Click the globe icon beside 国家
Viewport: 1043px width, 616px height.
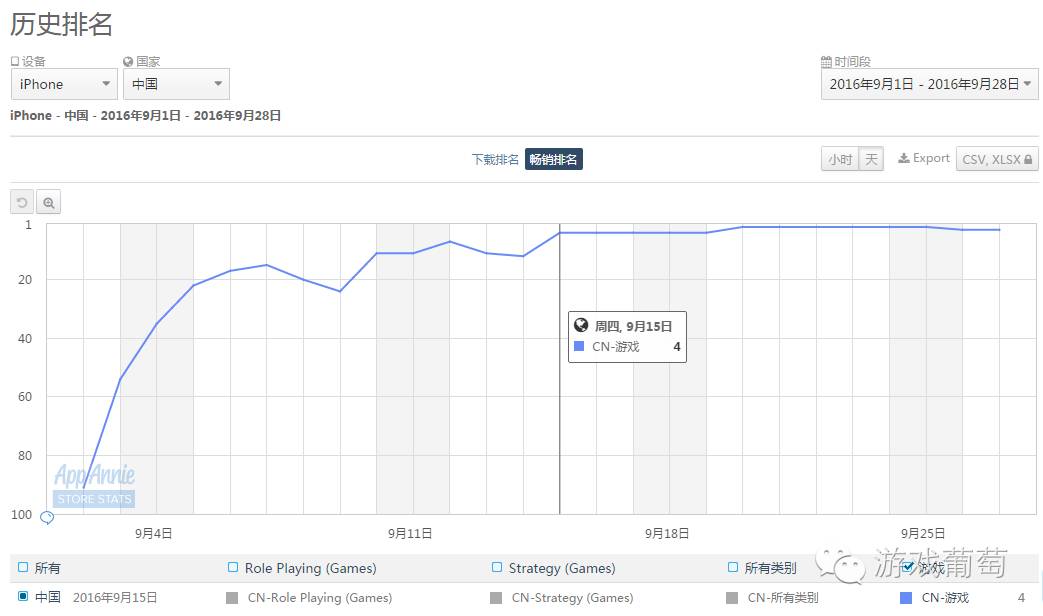(x=128, y=62)
